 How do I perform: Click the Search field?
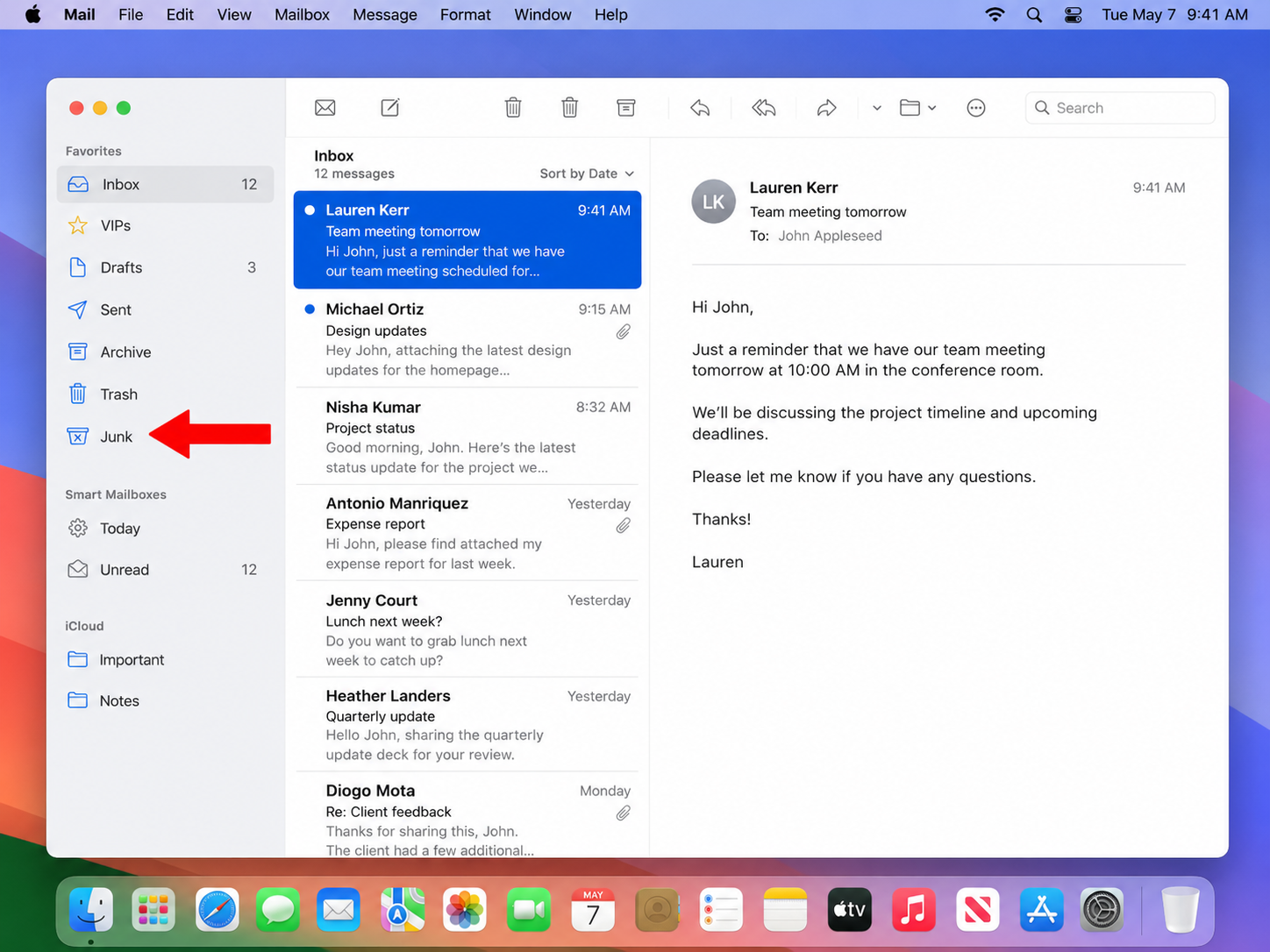click(x=1120, y=108)
